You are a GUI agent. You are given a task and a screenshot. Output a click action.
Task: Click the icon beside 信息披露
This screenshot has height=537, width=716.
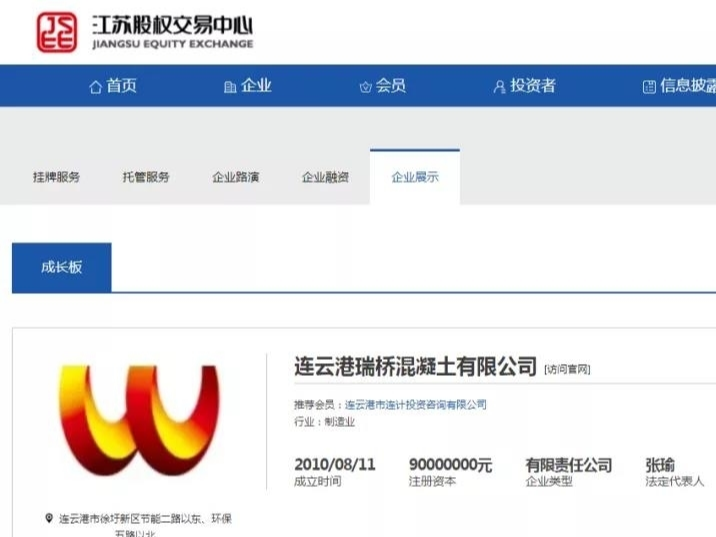point(649,86)
